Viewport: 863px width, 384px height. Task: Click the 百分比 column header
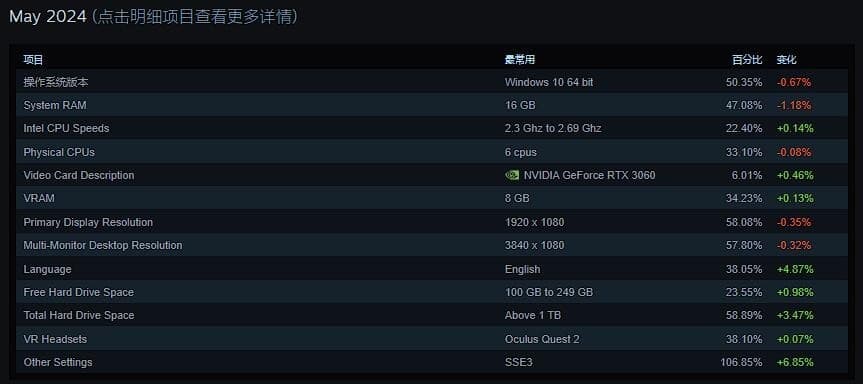coord(747,59)
